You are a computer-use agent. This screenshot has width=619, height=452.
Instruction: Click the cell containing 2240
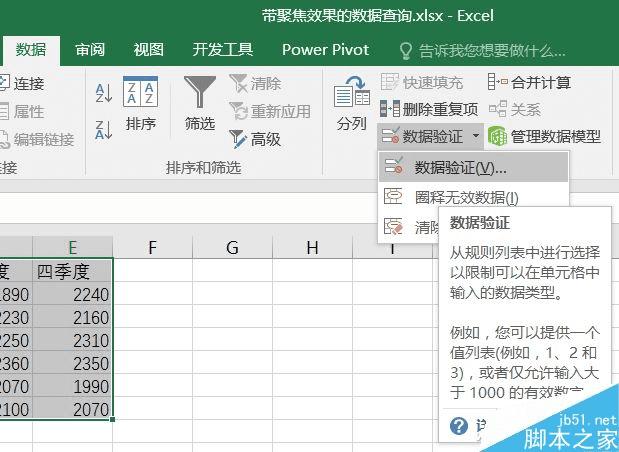73,294
